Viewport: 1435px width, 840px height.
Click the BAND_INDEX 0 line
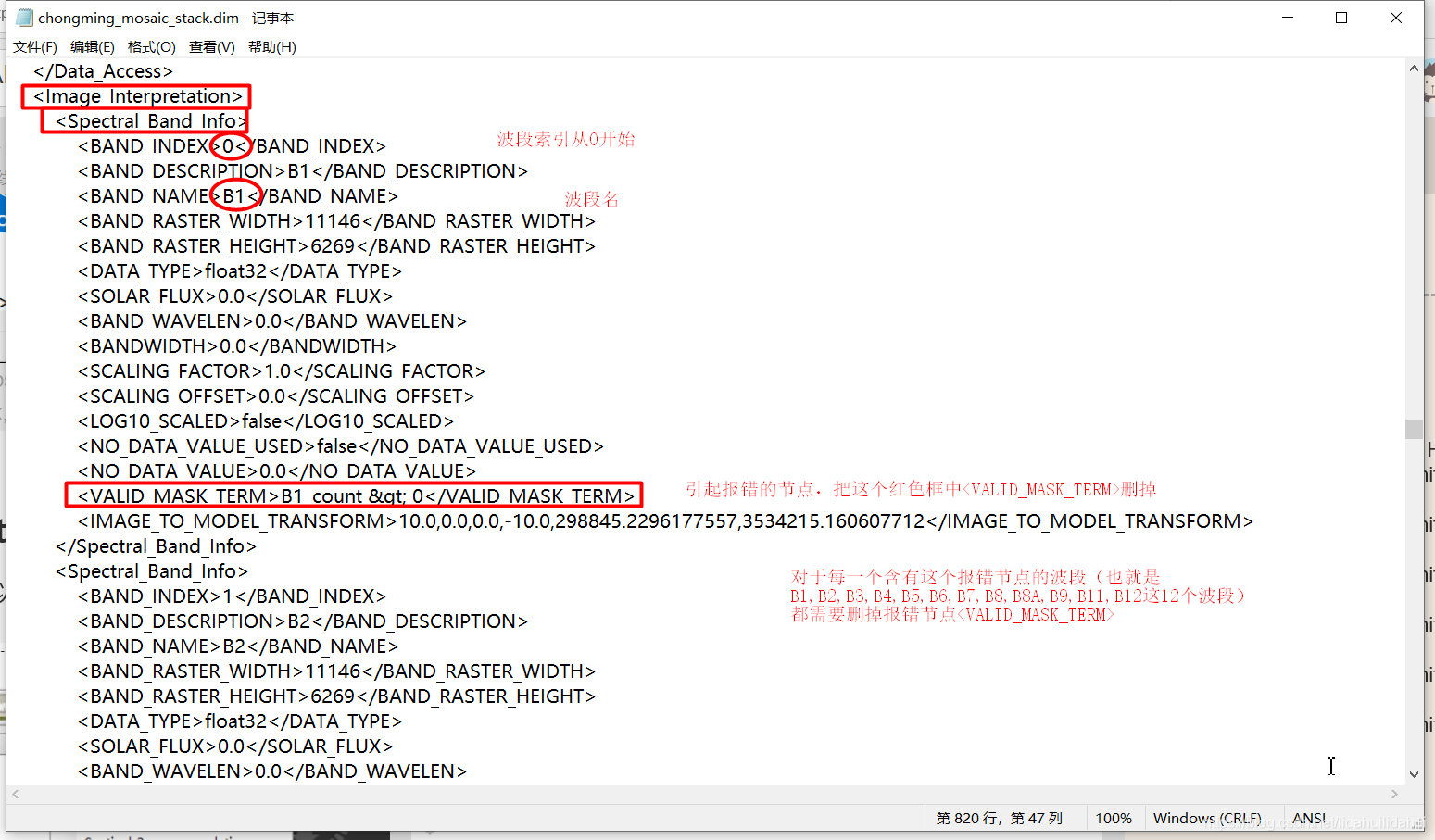(x=232, y=146)
